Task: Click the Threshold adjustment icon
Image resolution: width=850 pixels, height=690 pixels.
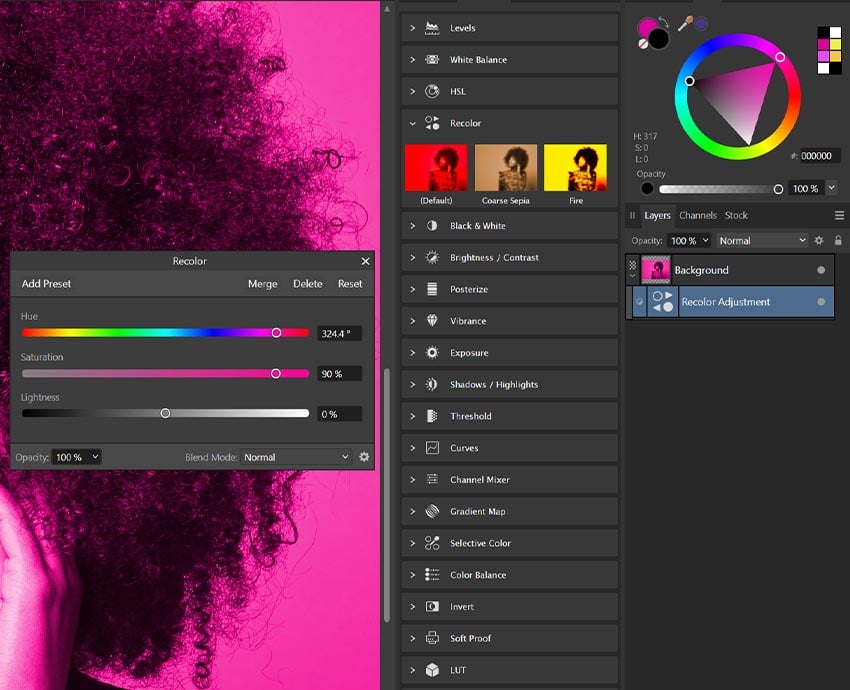Action: click(433, 415)
